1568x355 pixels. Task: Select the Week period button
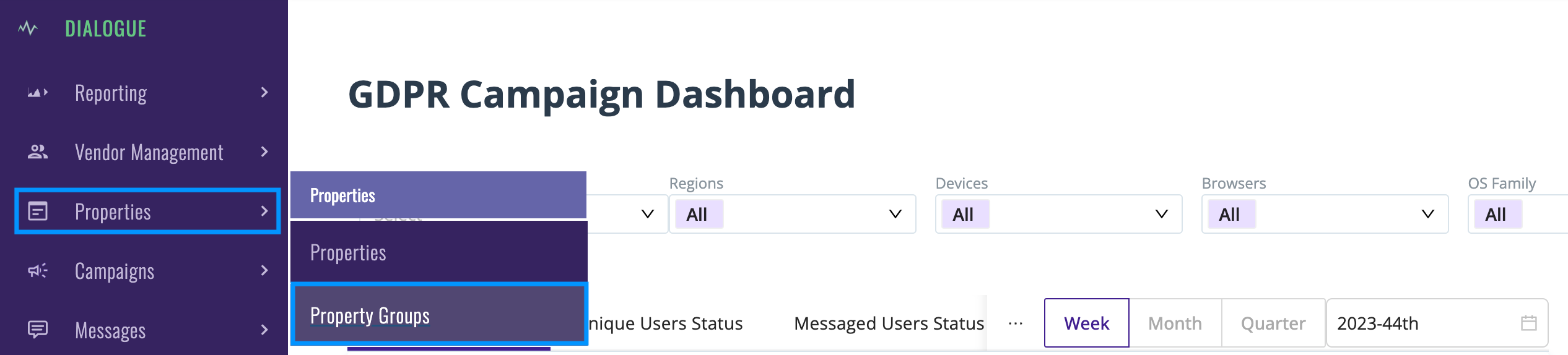[x=1087, y=323]
